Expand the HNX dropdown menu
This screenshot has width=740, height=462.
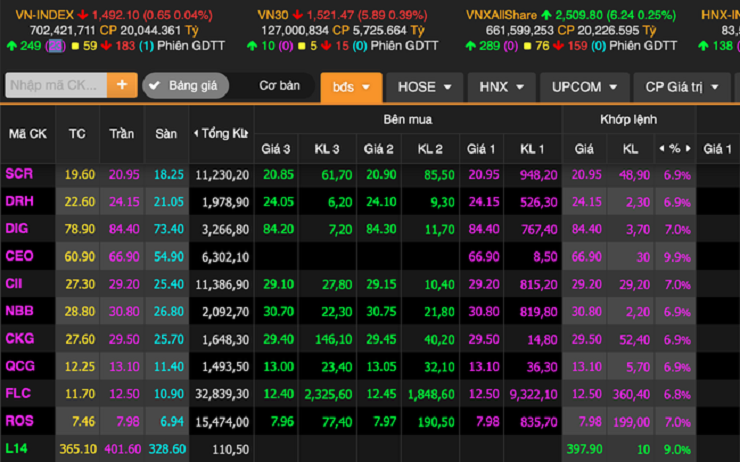pos(501,87)
